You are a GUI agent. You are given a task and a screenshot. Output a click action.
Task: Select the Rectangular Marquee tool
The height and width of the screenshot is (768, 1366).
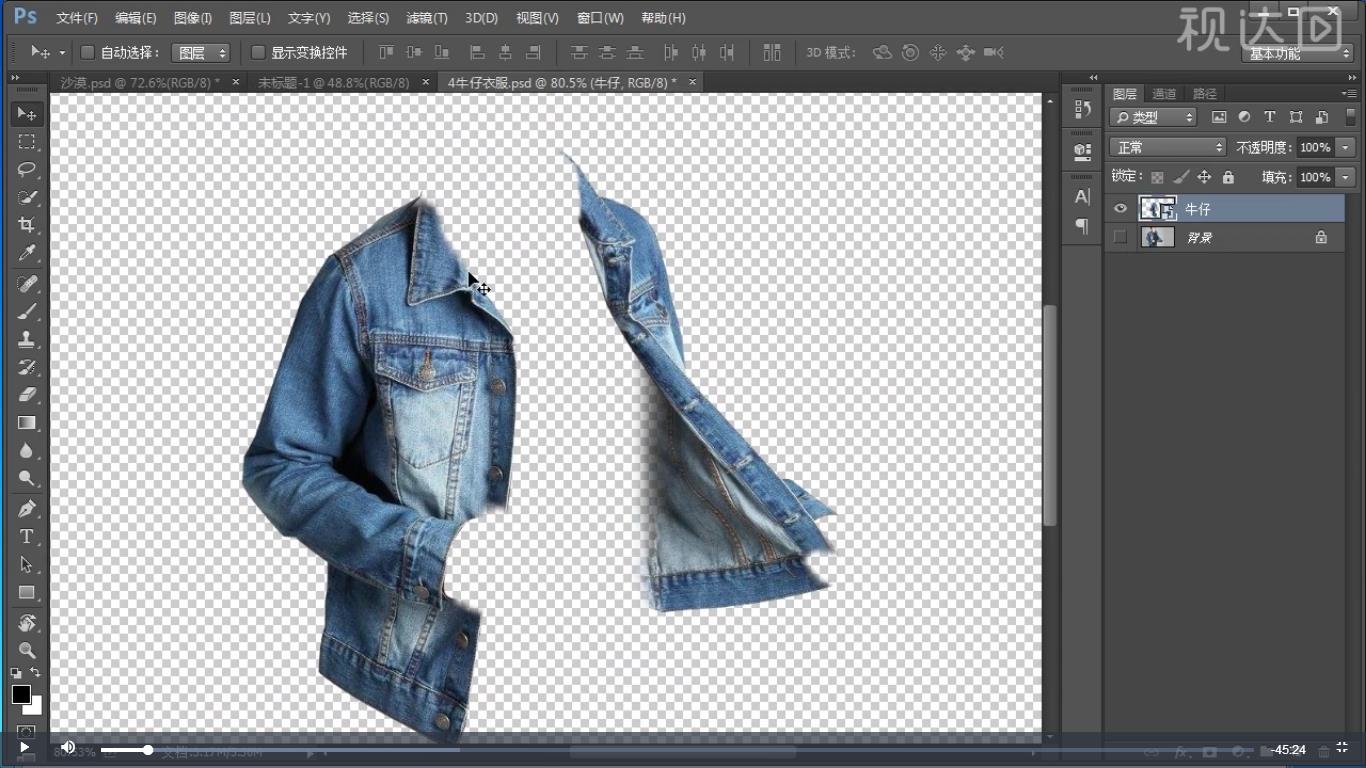[x=27, y=142]
